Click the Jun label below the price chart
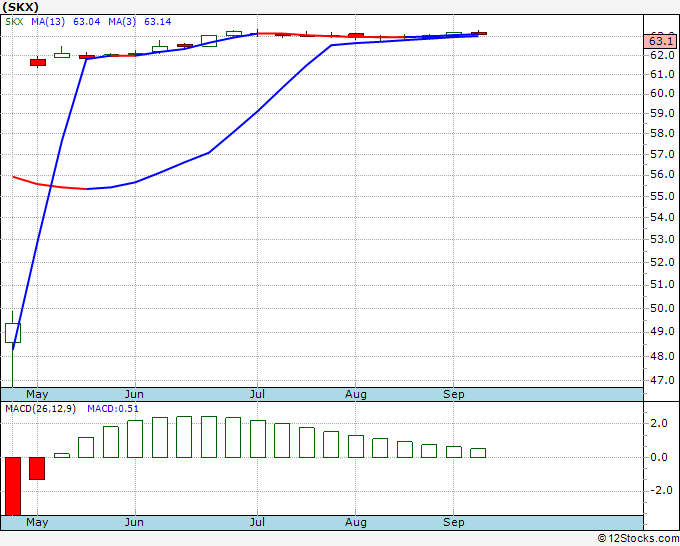680x546 pixels. coord(133,395)
